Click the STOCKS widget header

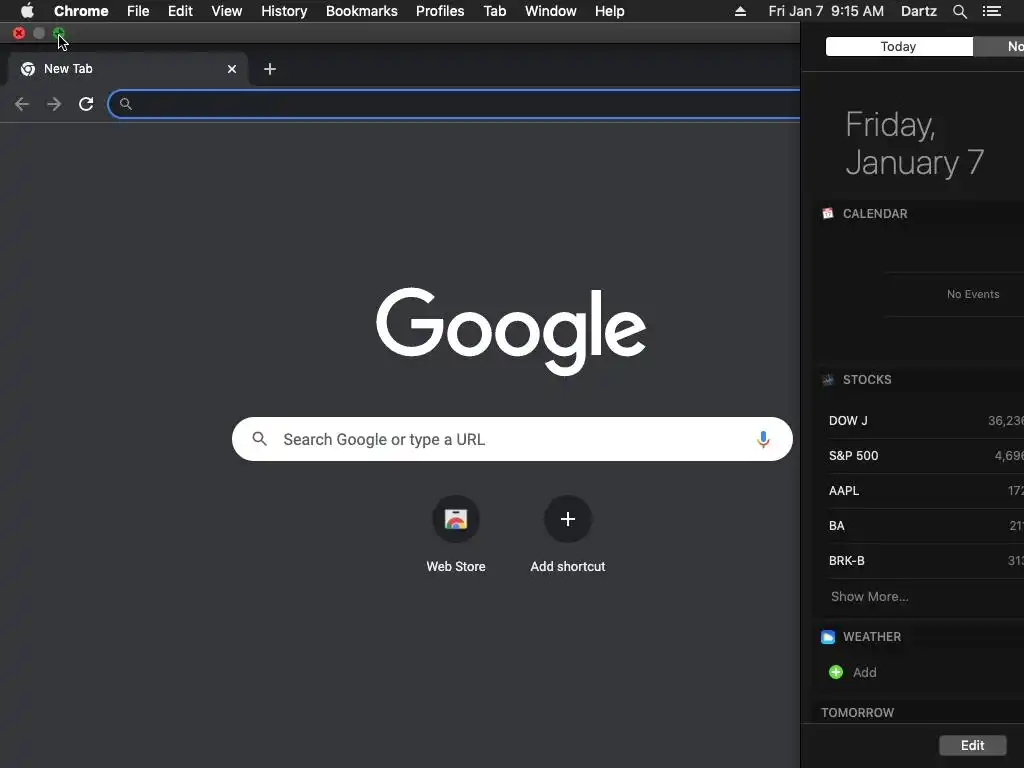[x=867, y=379]
